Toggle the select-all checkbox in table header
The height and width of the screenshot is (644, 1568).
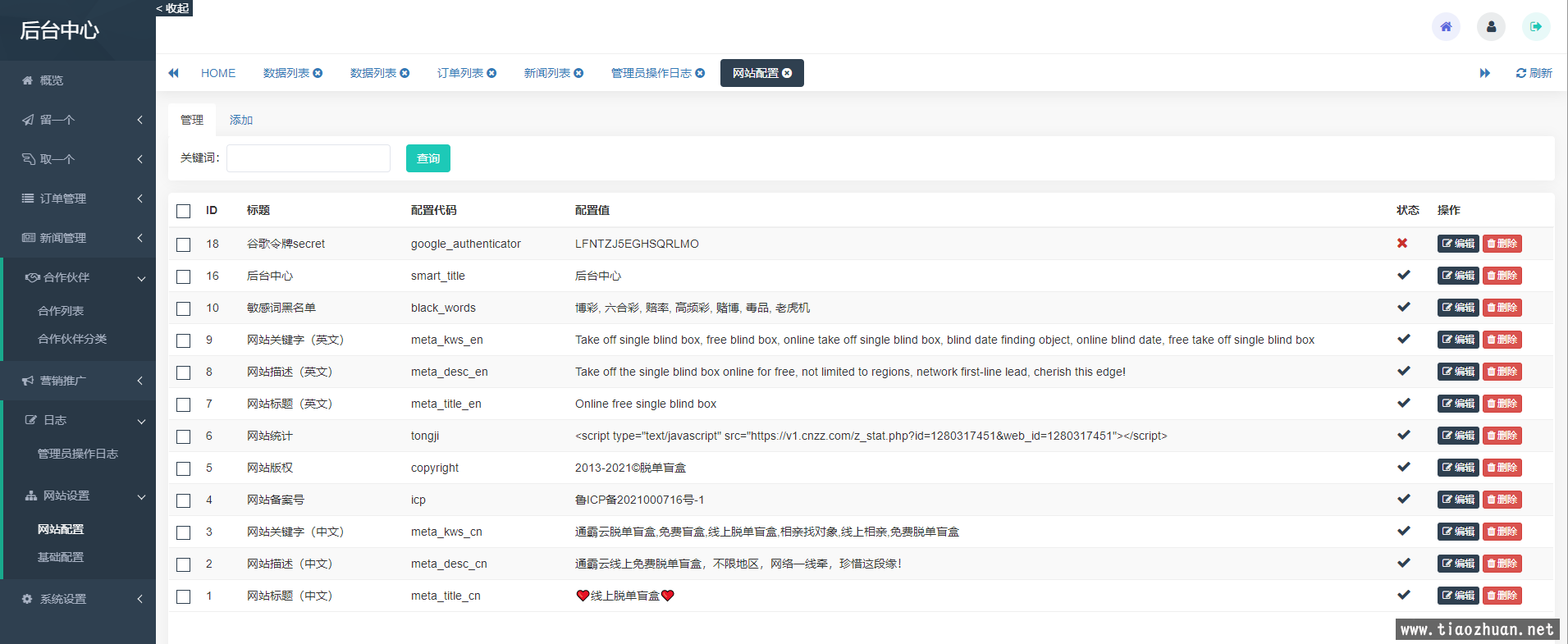tap(184, 212)
